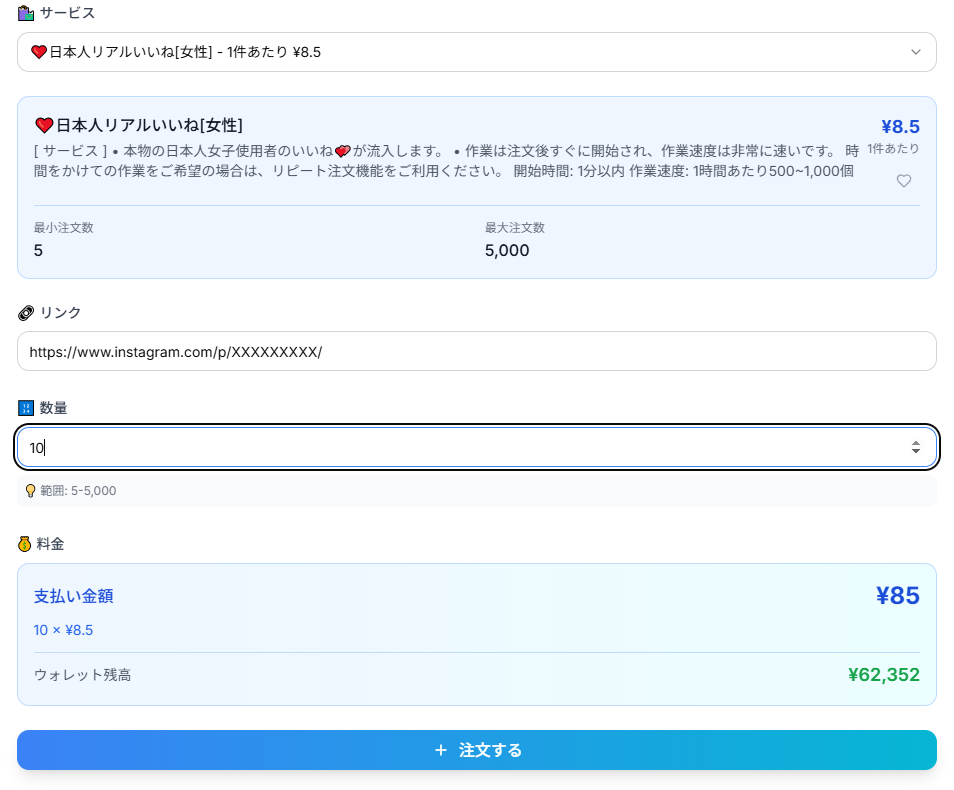Click inside the 数量 quantity field

point(460,448)
